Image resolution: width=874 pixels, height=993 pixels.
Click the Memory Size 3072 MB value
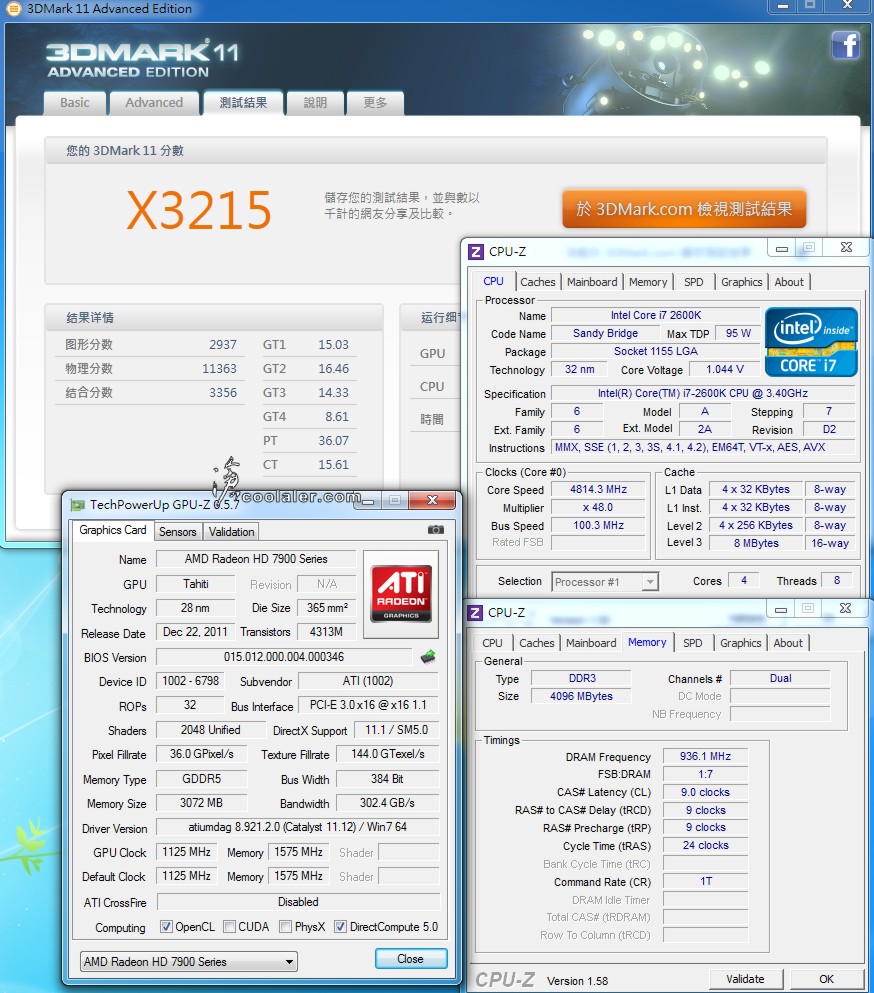201,803
